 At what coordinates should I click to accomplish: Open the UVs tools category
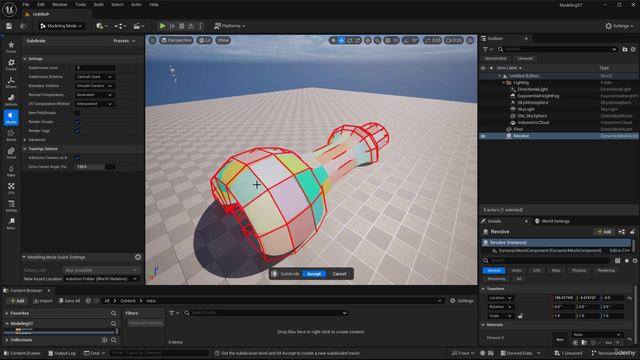click(11, 188)
